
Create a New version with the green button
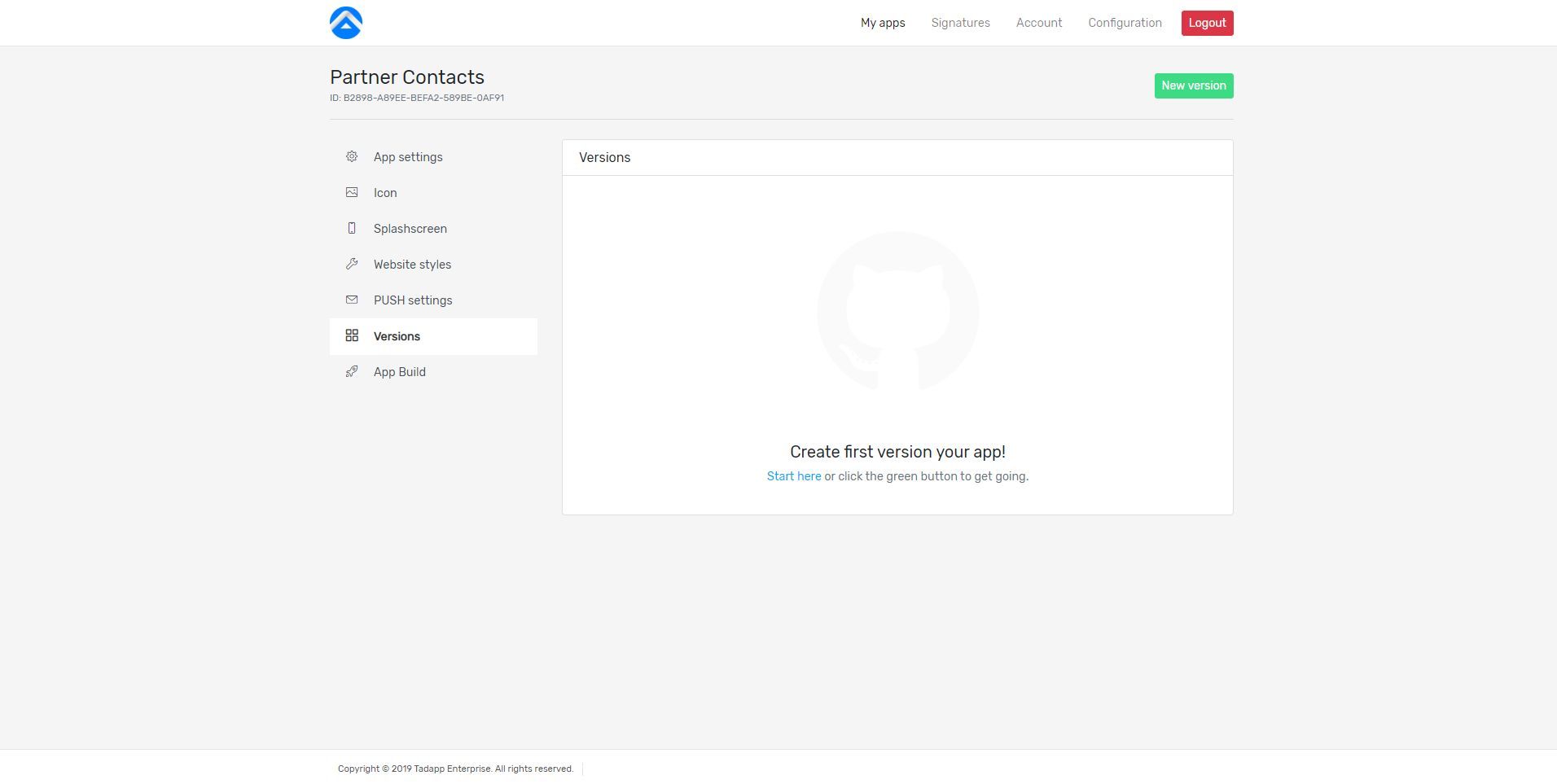(1193, 85)
